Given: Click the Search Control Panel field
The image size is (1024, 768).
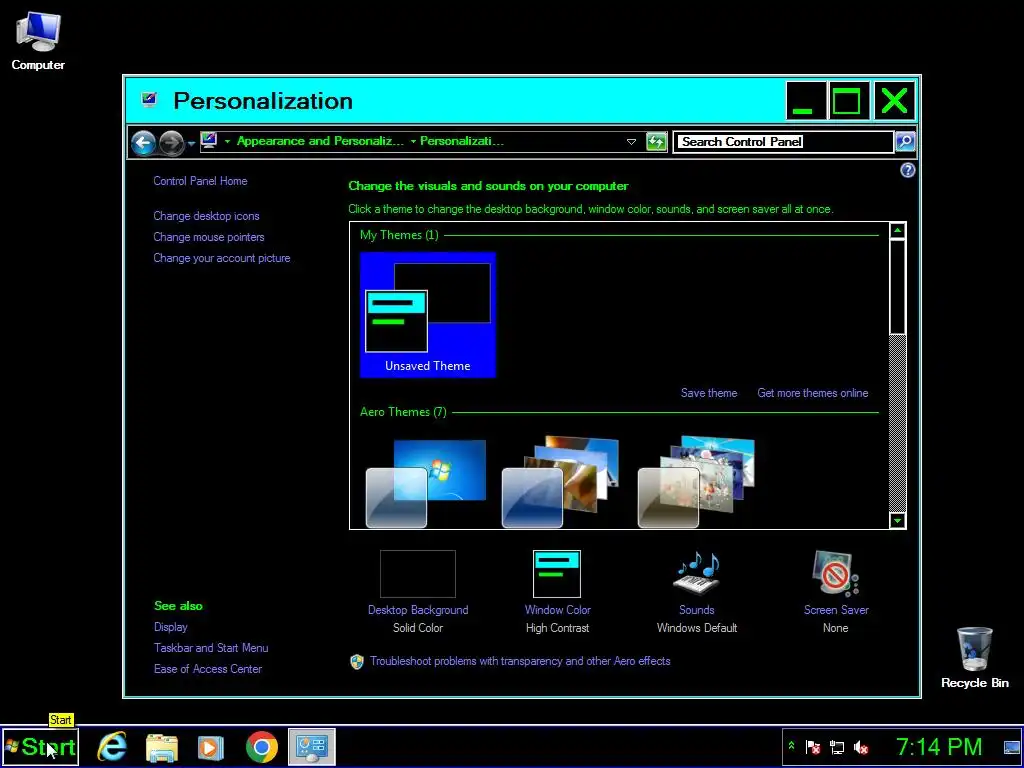Looking at the screenshot, I should coord(783,142).
